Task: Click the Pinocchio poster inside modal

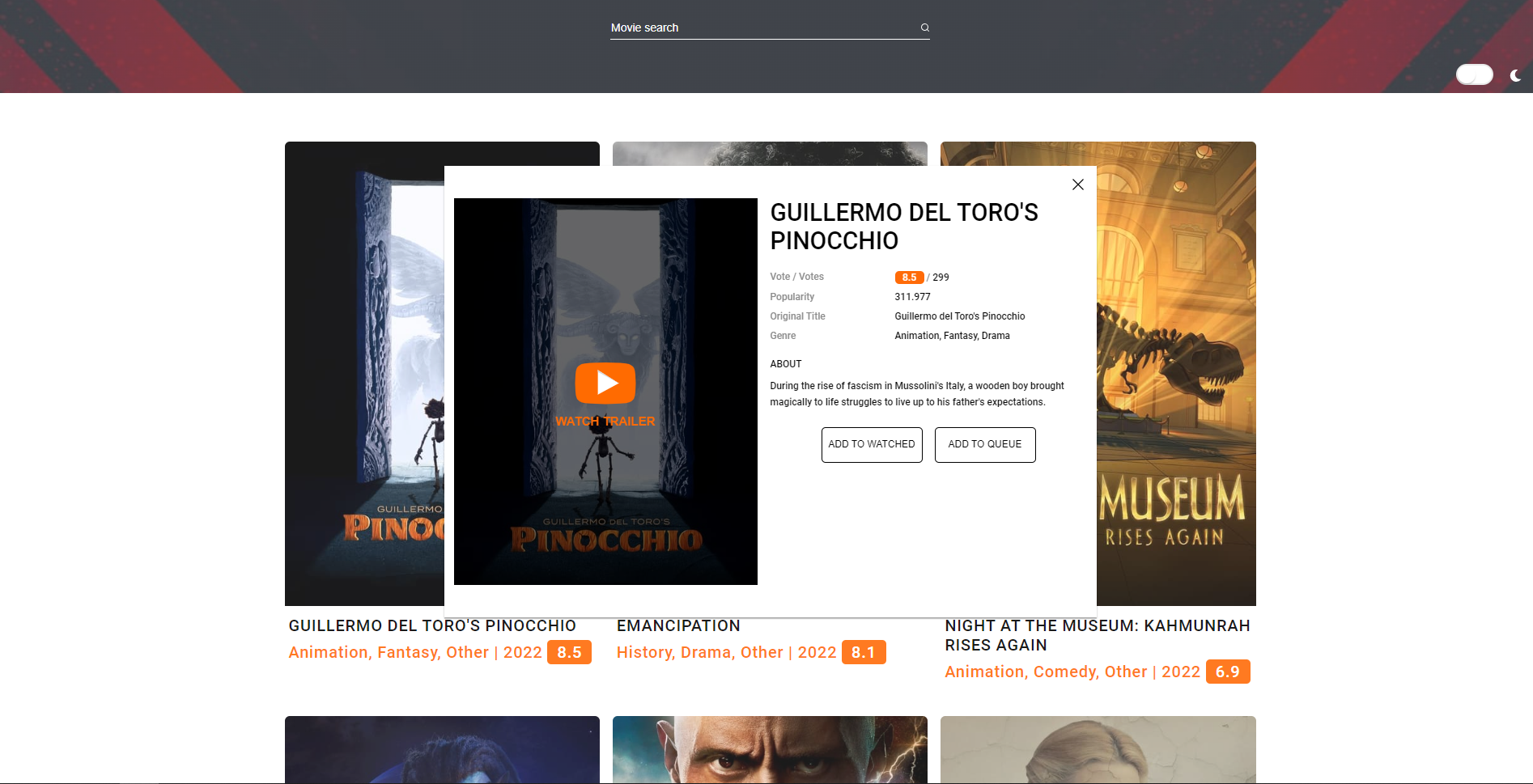Action: (x=605, y=392)
